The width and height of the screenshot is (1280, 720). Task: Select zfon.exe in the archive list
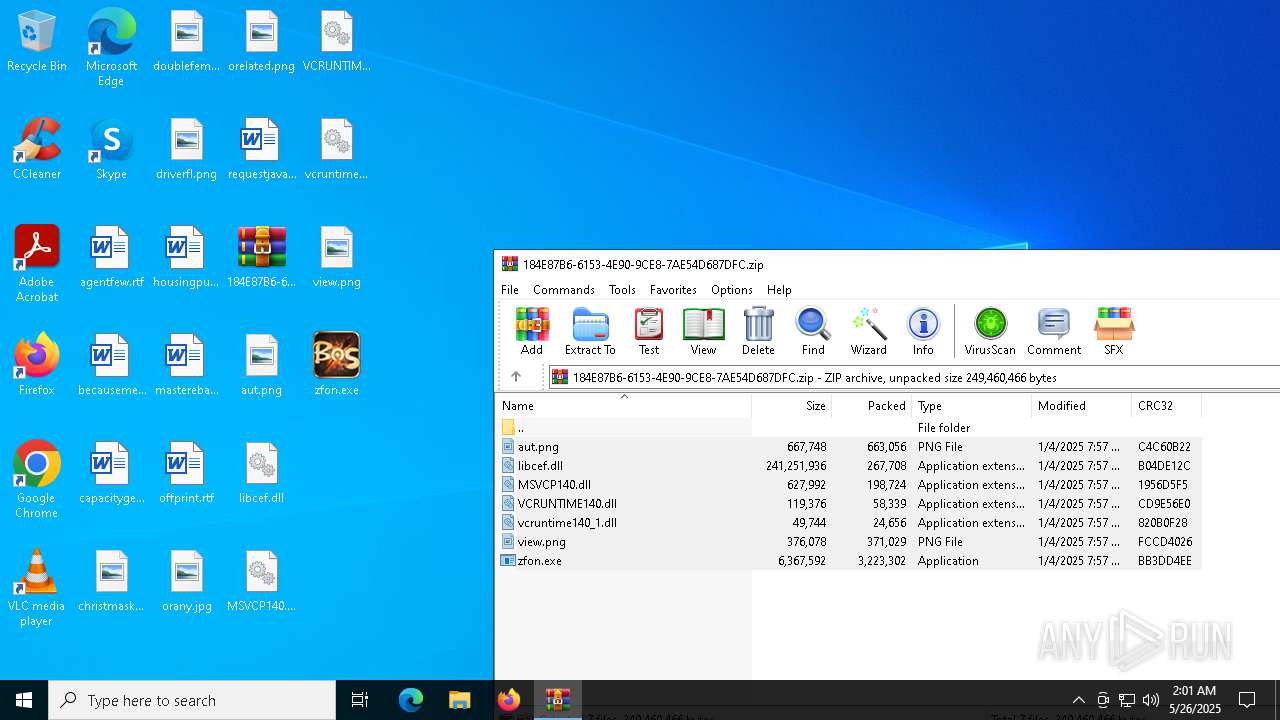click(x=848, y=561)
